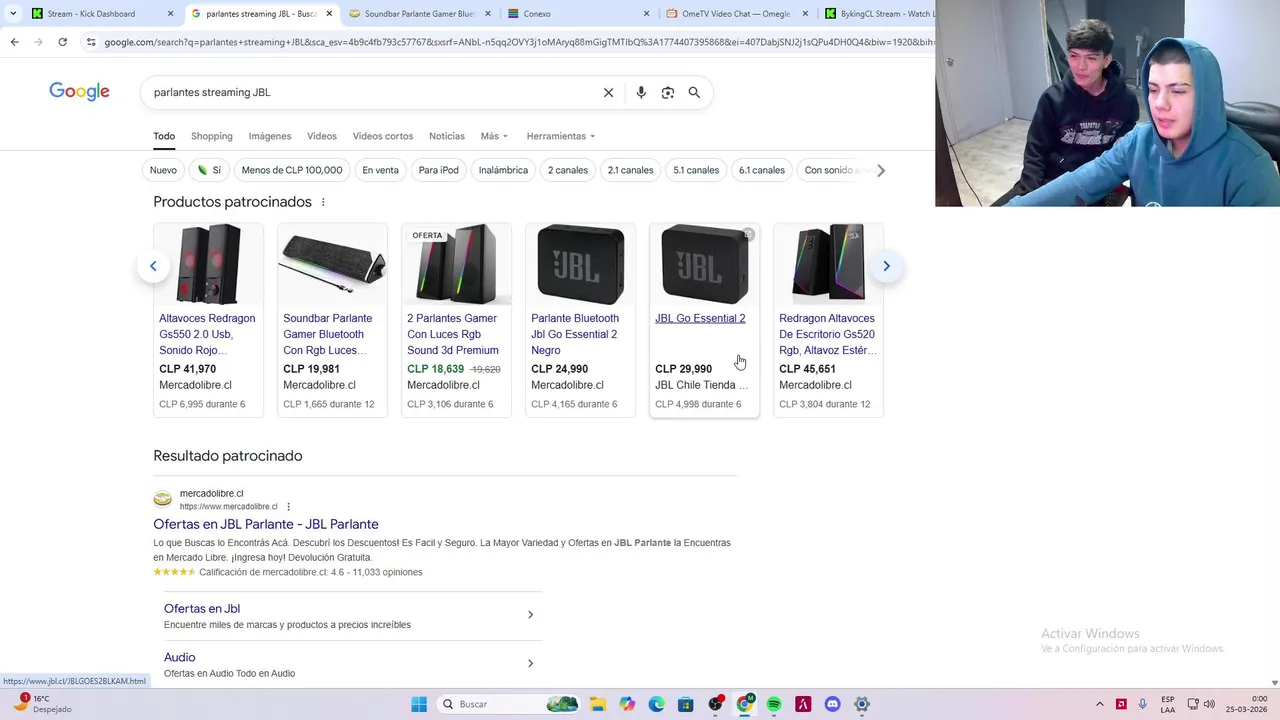Viewport: 1280px width, 720px height.
Task: Switch to Chrome in the taskbar
Action: [744, 704]
